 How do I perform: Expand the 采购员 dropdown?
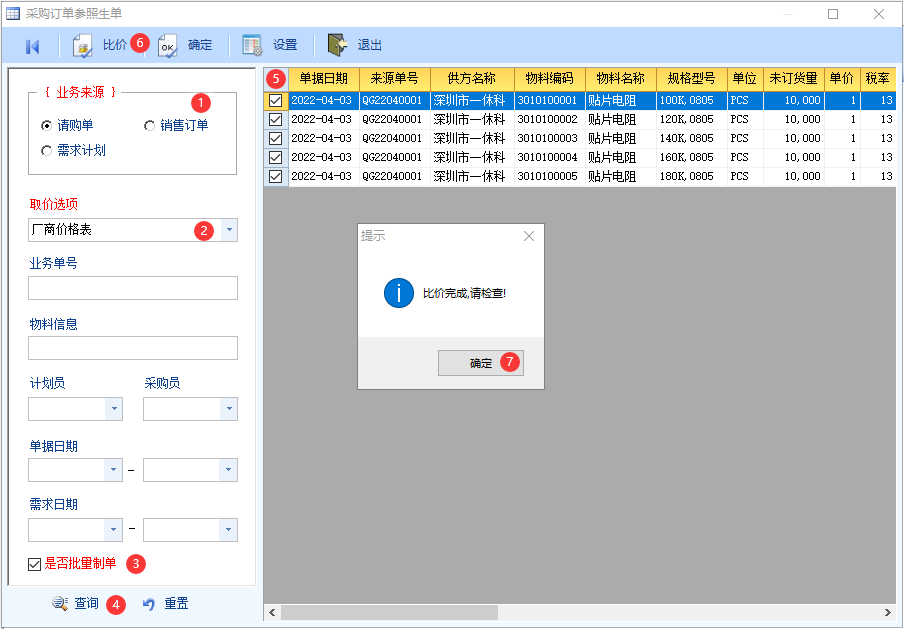pos(229,409)
